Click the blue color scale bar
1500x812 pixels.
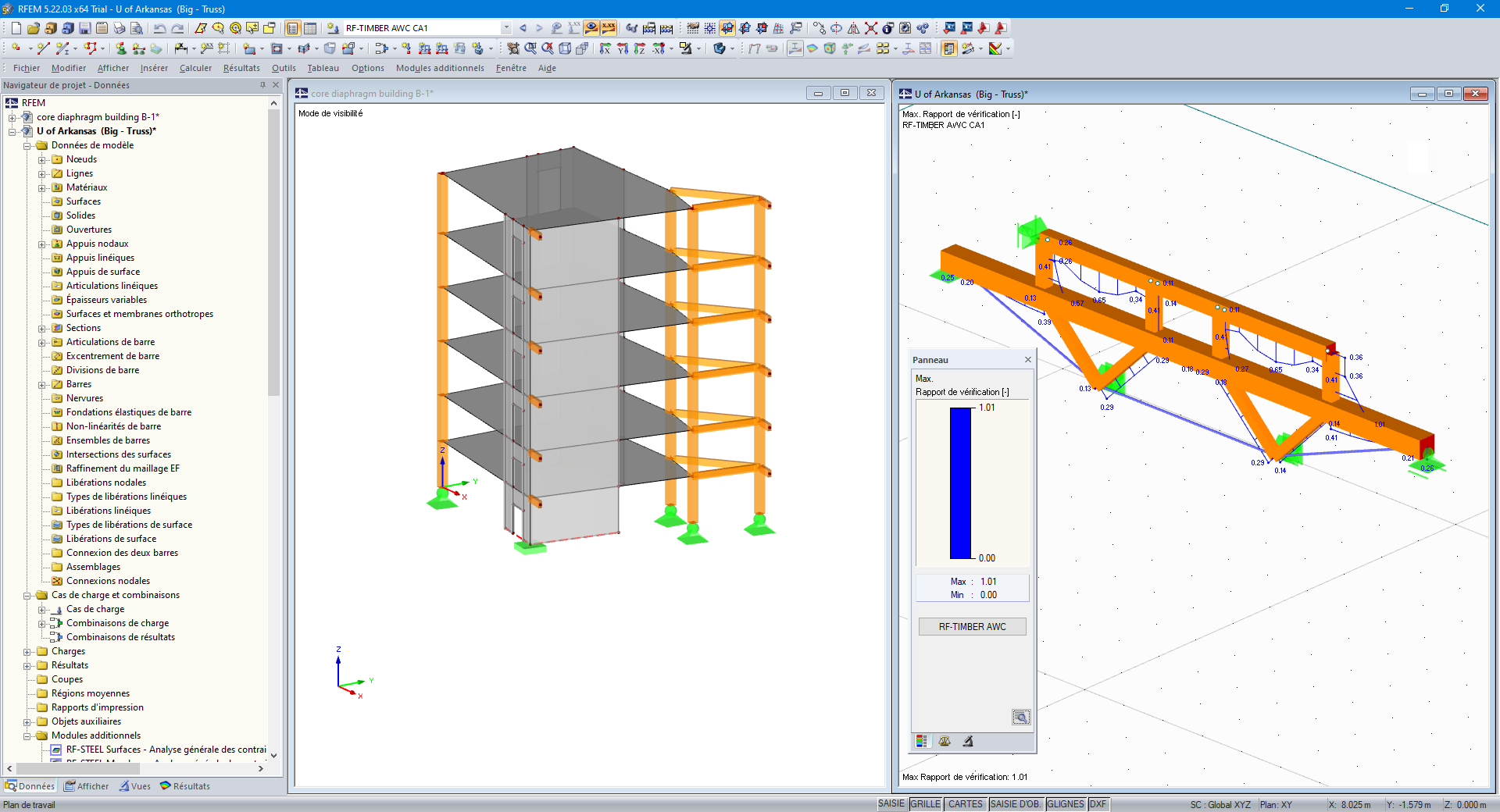pos(960,483)
